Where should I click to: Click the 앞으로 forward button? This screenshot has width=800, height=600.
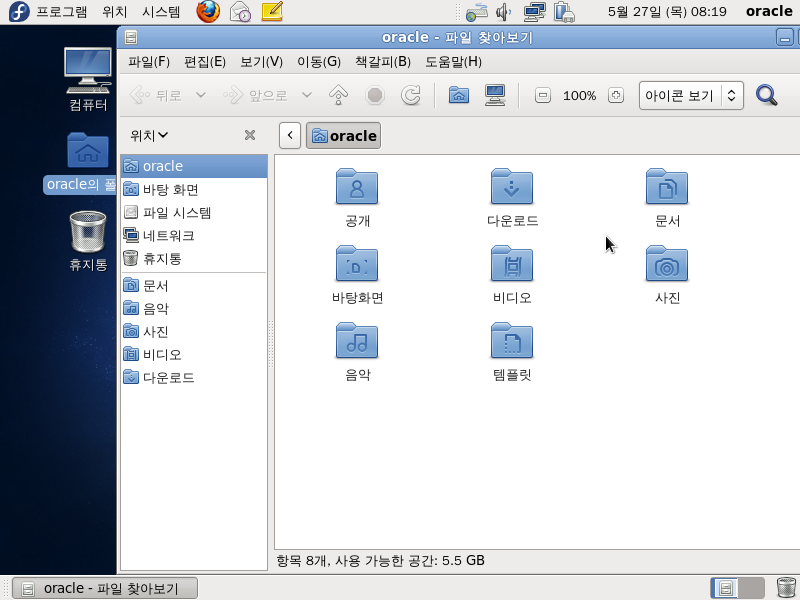[255, 95]
